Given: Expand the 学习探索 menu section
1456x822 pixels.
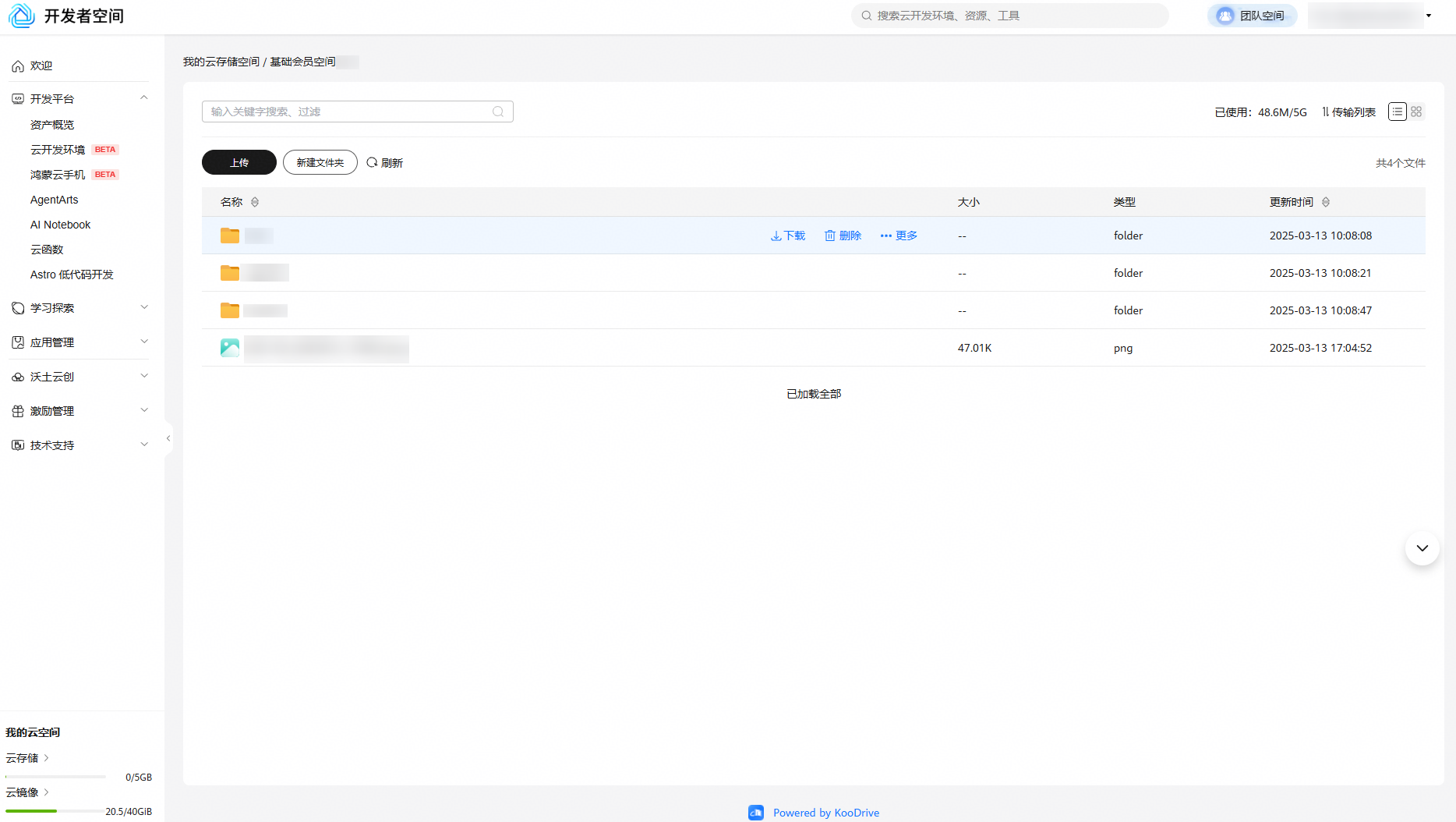Looking at the screenshot, I should click(144, 307).
